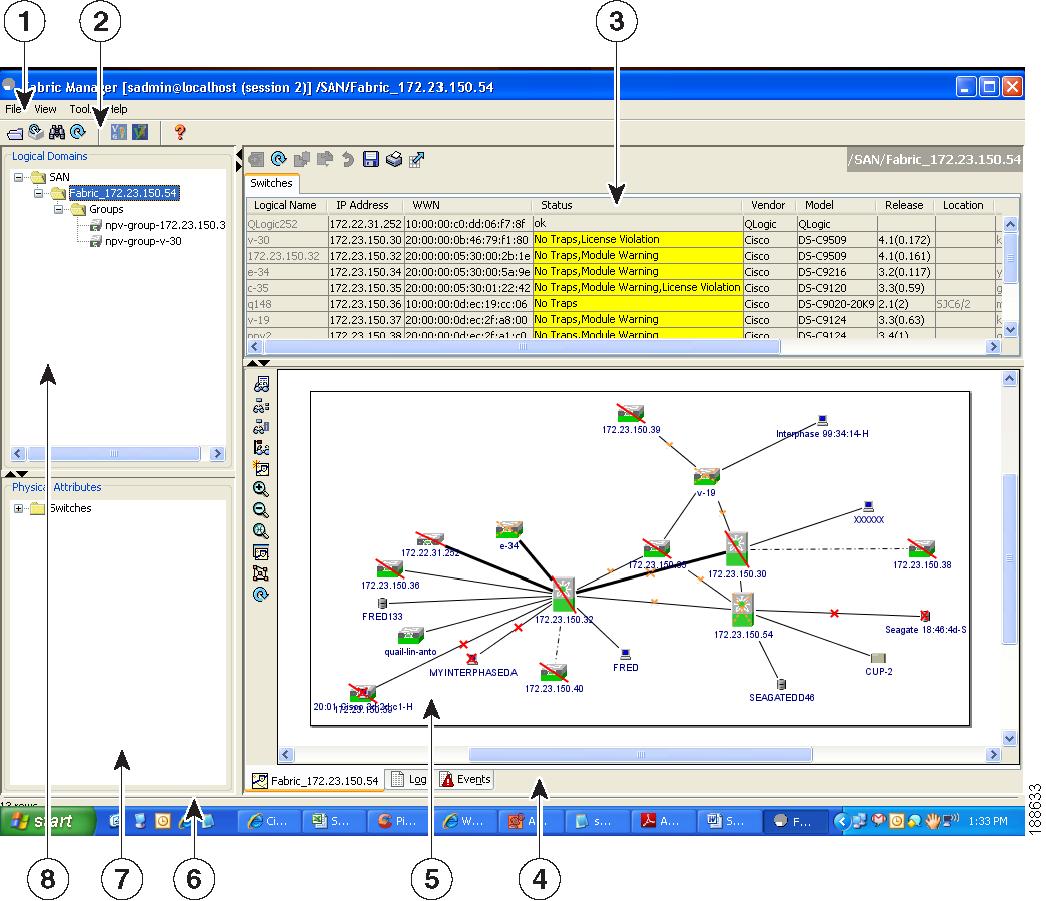
Task: Click the map horizontal scrollbar thumb
Action: tap(640, 755)
